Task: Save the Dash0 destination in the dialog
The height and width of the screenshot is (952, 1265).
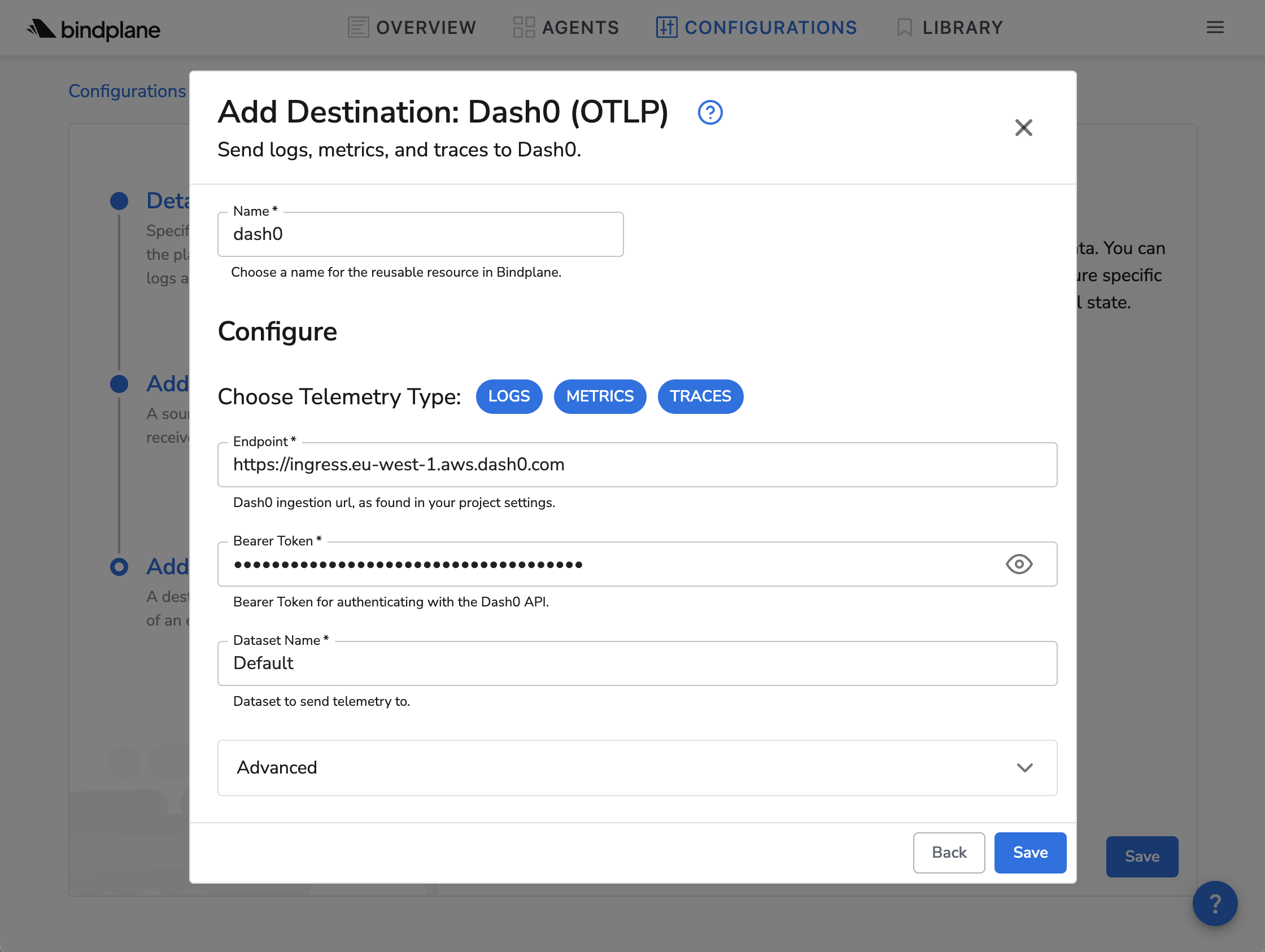Action: coord(1030,853)
